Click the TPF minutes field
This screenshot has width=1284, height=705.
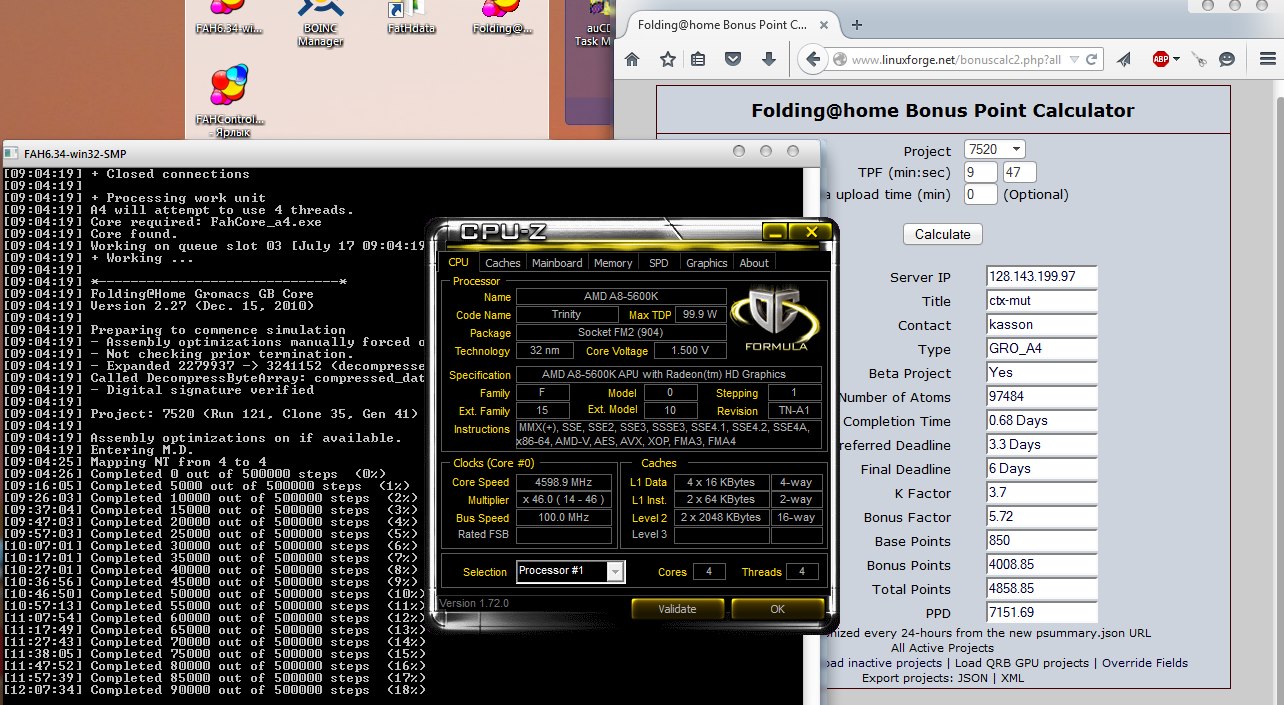(981, 172)
